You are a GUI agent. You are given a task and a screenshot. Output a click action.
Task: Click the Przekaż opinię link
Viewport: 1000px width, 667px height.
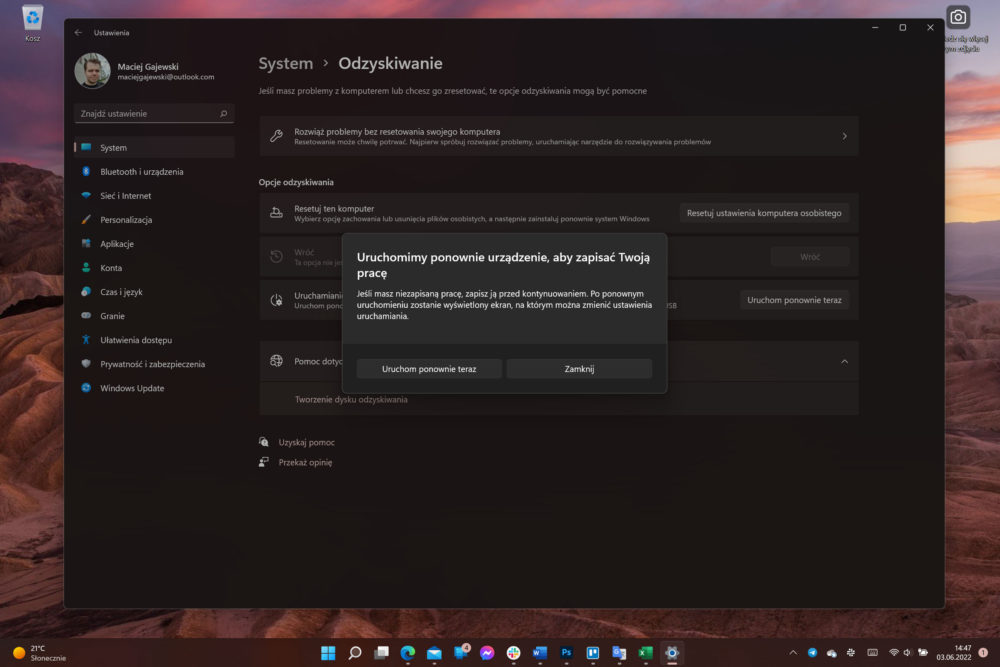(x=305, y=462)
